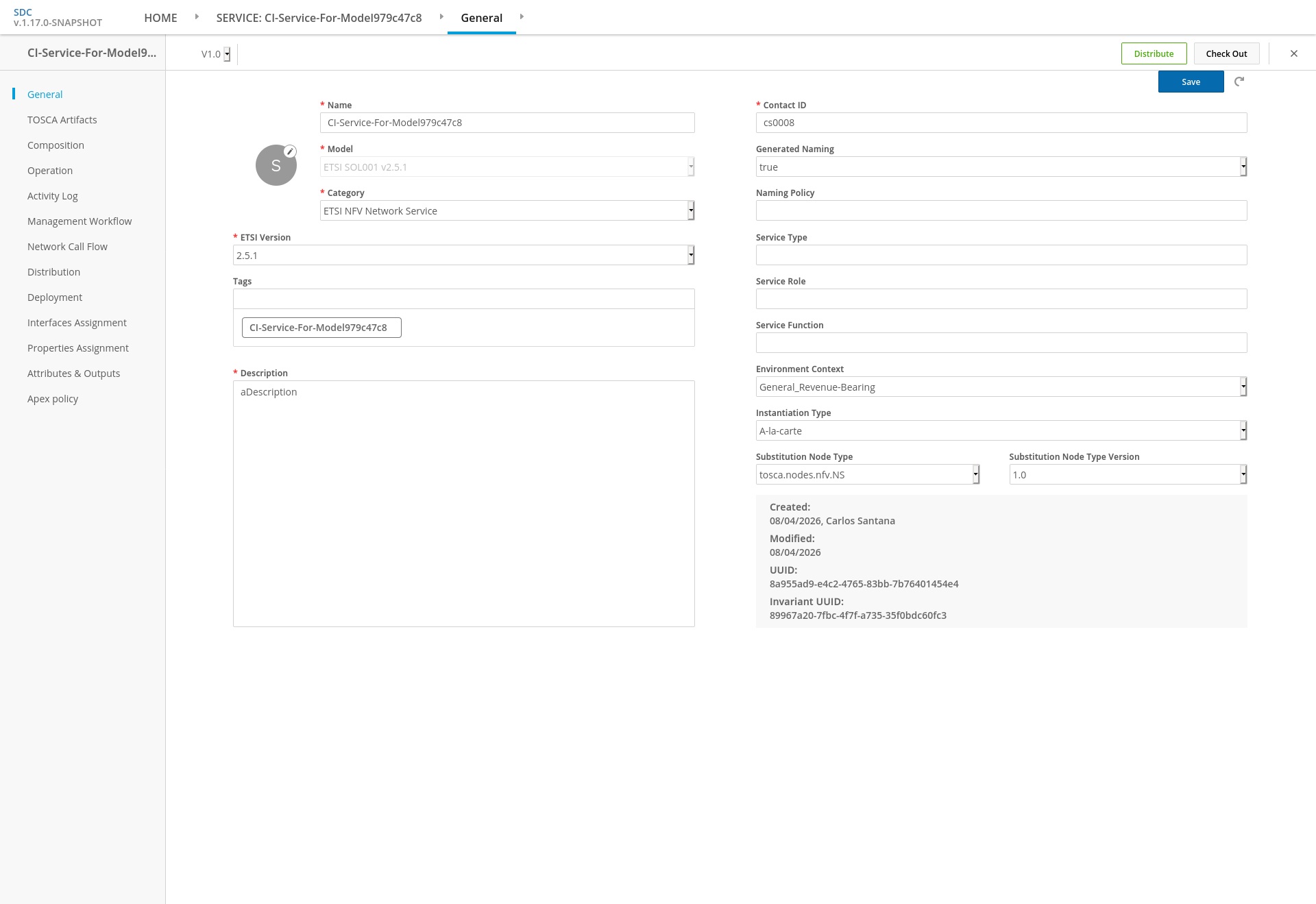
Task: Click into the Tags input field
Action: pyautogui.click(x=463, y=299)
